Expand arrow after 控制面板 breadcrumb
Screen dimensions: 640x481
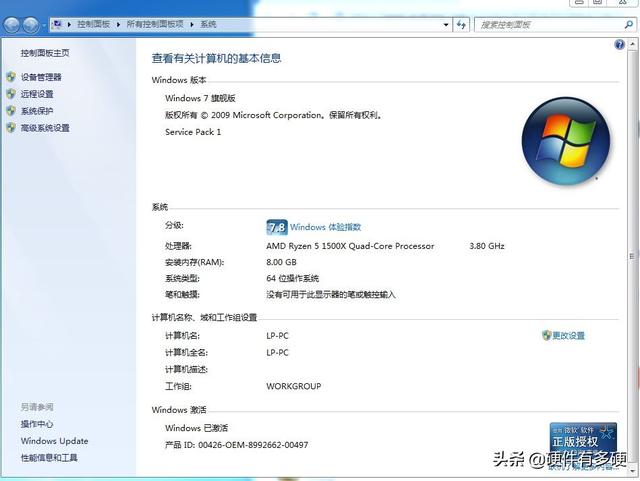coord(118,25)
